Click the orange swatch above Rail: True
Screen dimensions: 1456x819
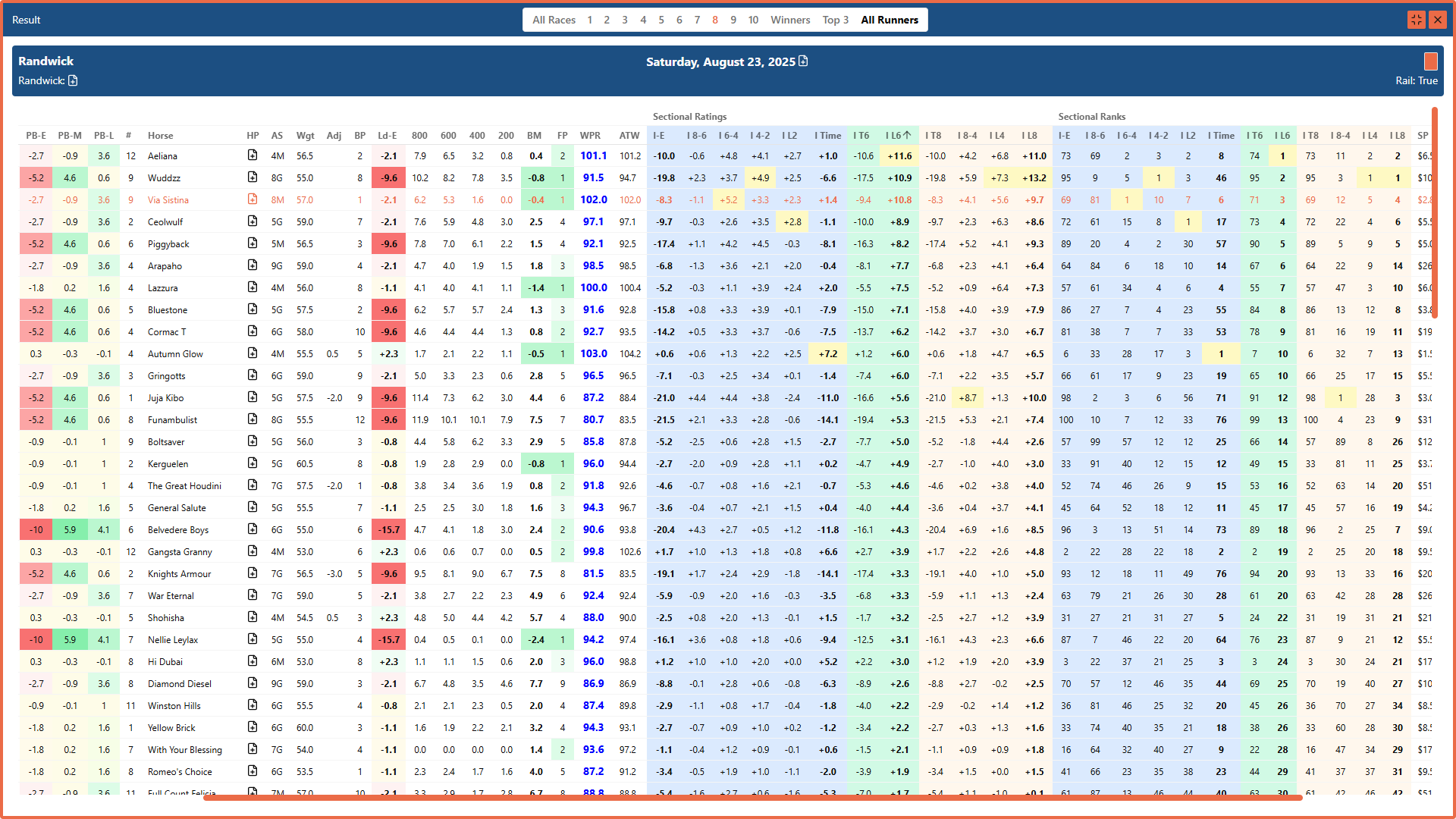coord(1430,61)
